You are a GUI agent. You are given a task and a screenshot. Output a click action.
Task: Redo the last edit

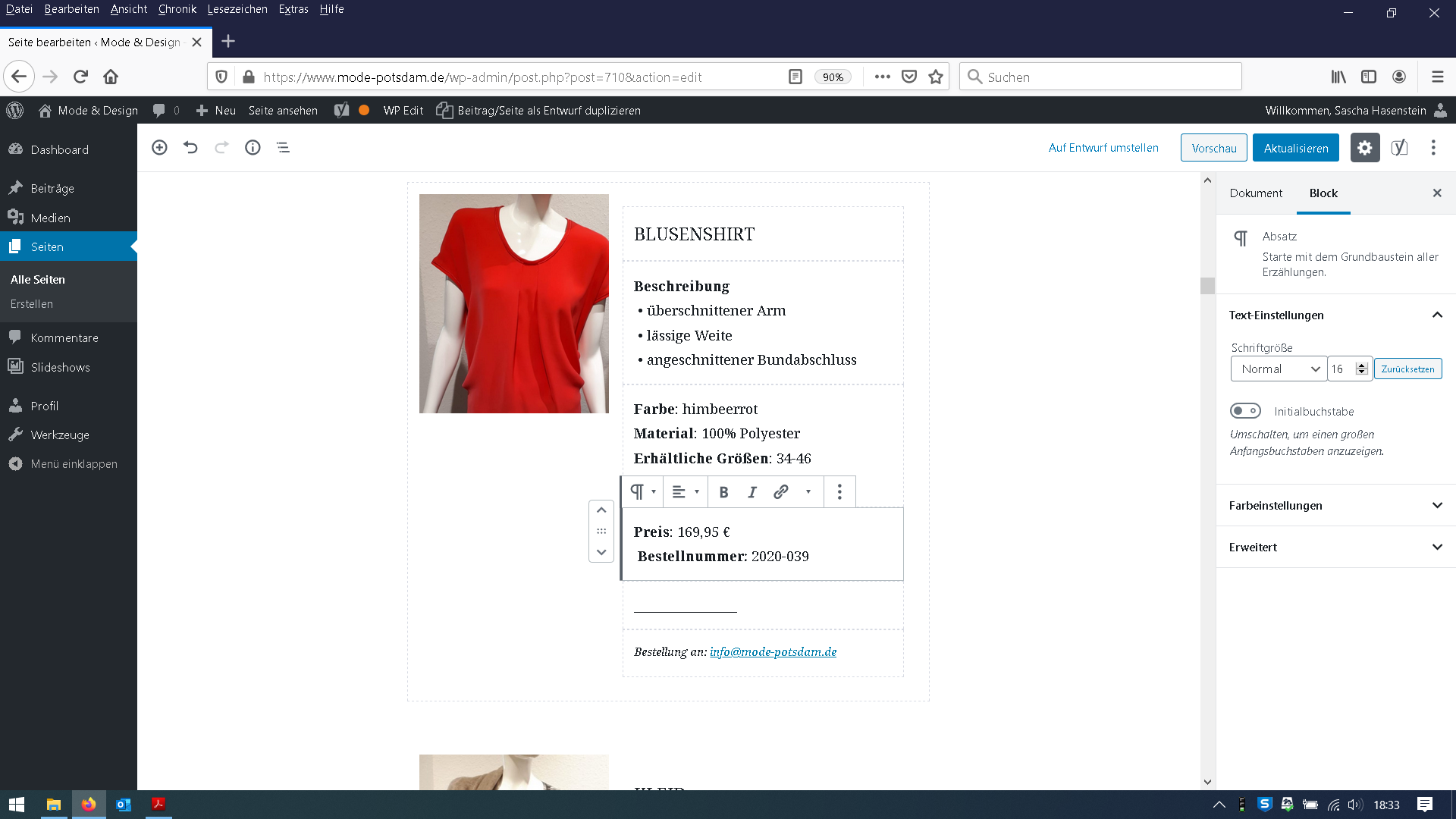[x=221, y=148]
